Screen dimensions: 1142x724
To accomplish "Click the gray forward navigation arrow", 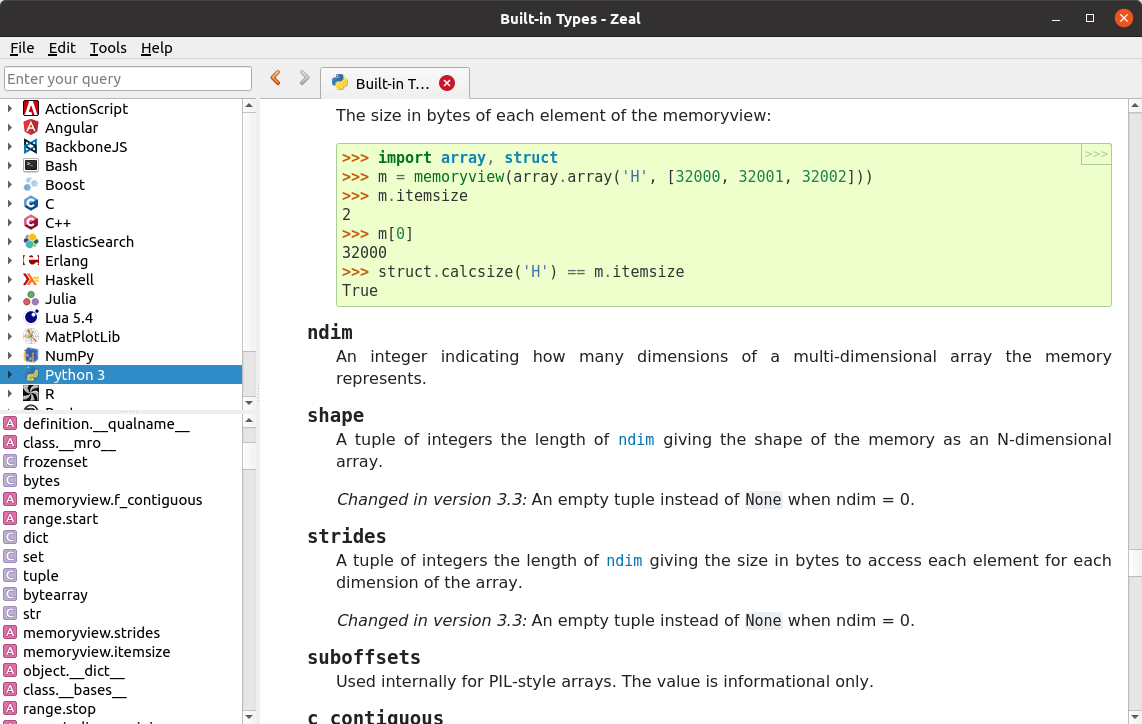I will tap(304, 78).
